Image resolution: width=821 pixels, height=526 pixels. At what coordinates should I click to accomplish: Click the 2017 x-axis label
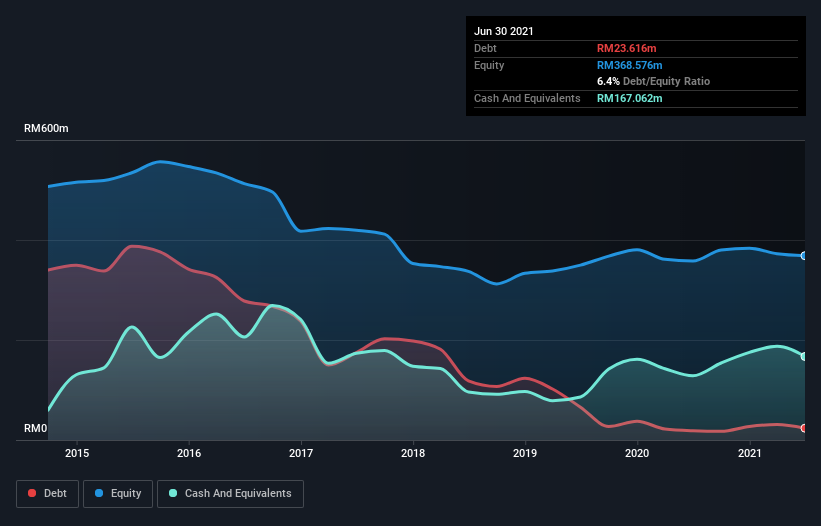[x=301, y=453]
